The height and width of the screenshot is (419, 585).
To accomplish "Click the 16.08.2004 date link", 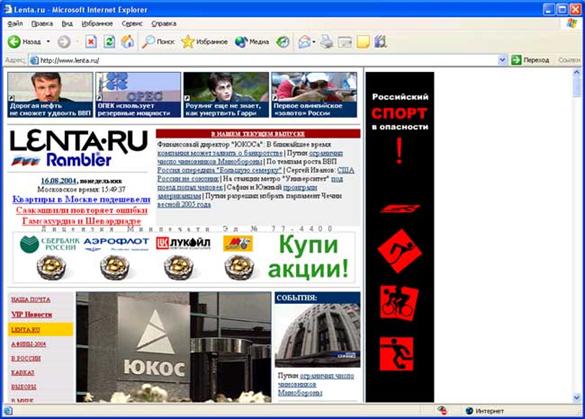I will (58, 181).
